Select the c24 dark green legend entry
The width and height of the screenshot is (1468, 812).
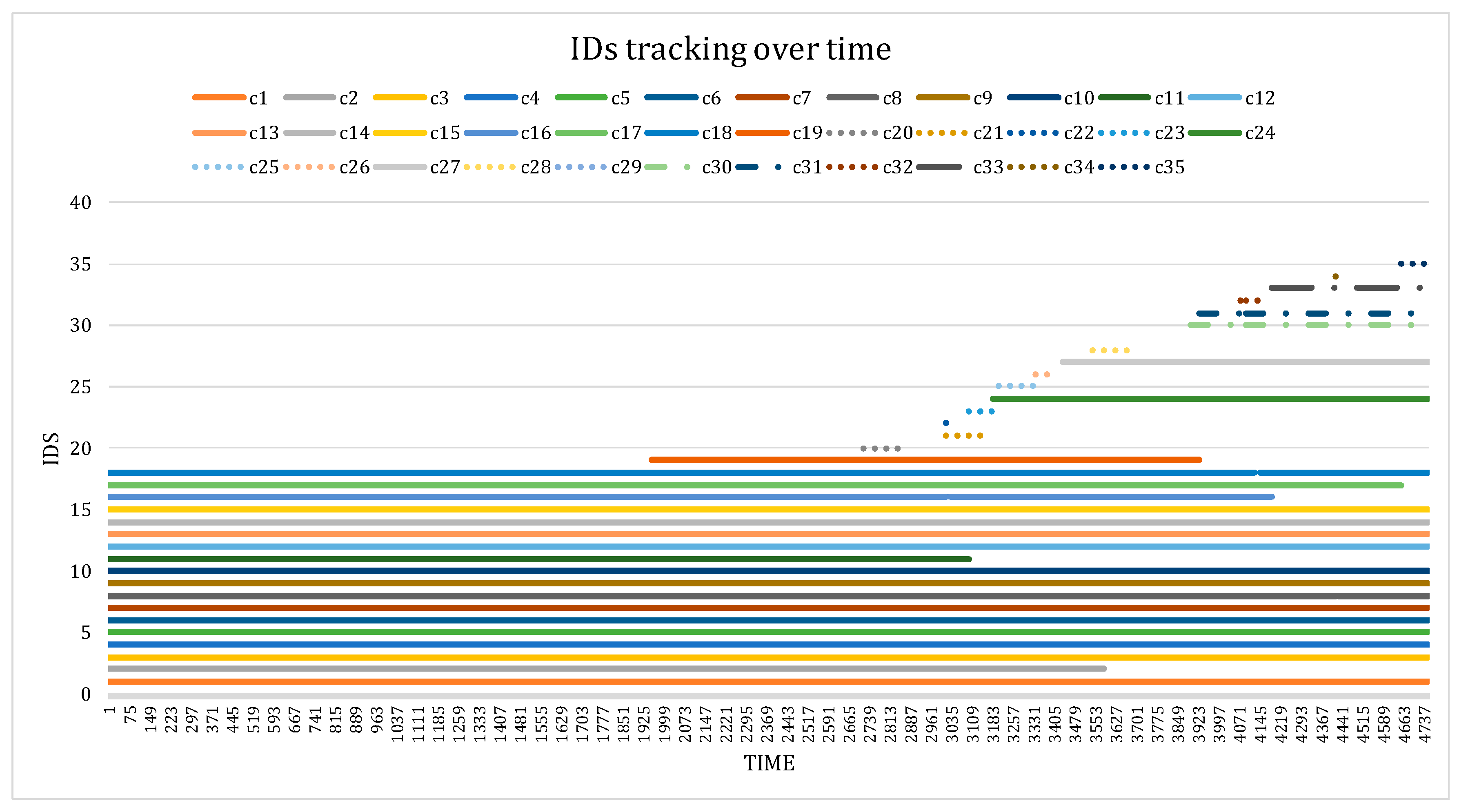(1215, 133)
